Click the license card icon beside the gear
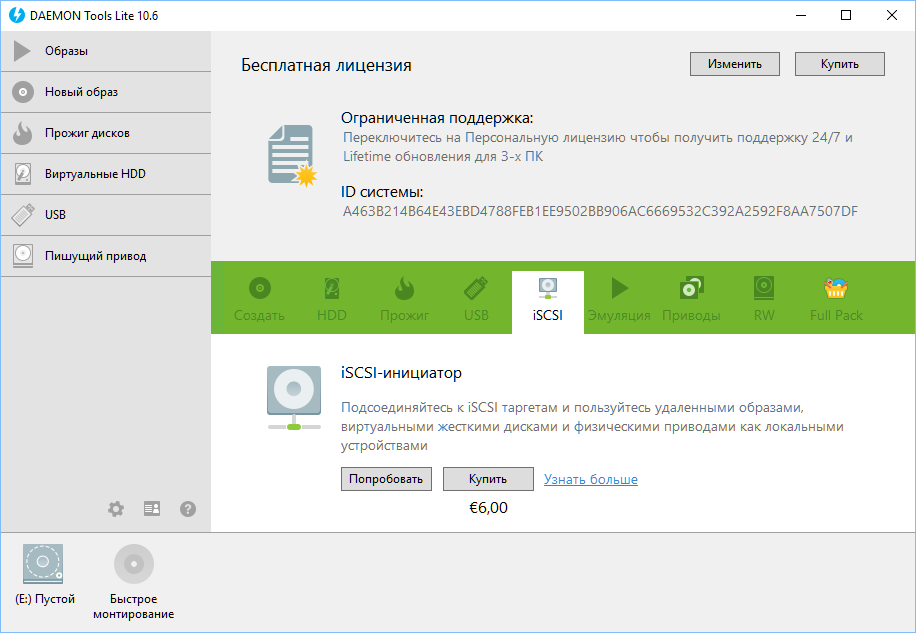 152,509
